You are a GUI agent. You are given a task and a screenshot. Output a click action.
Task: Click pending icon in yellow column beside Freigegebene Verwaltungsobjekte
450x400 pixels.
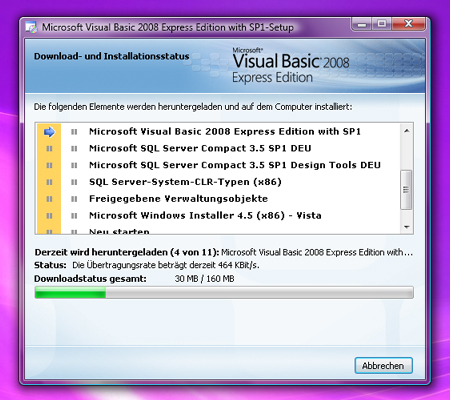[49, 199]
